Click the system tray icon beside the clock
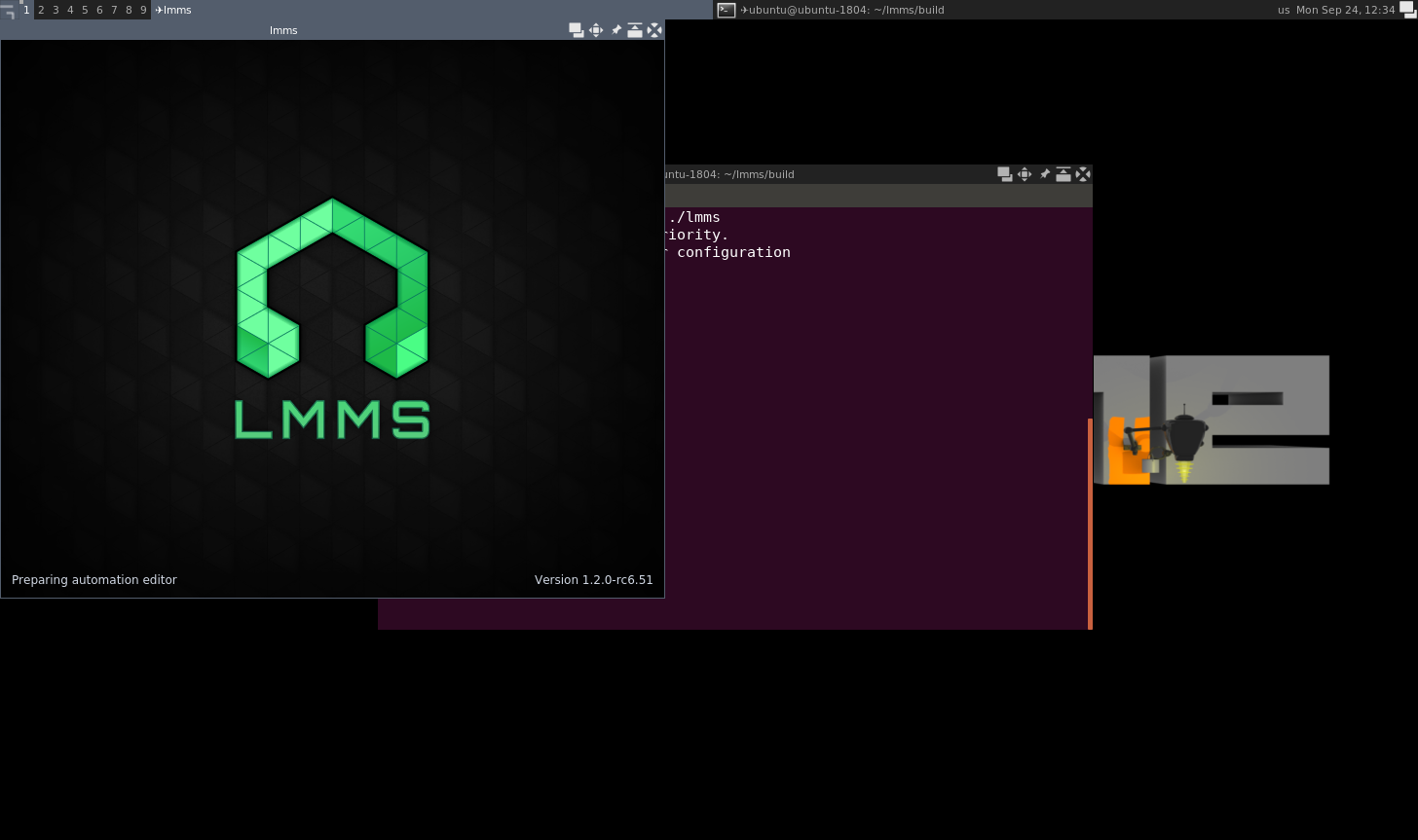 (x=1406, y=8)
